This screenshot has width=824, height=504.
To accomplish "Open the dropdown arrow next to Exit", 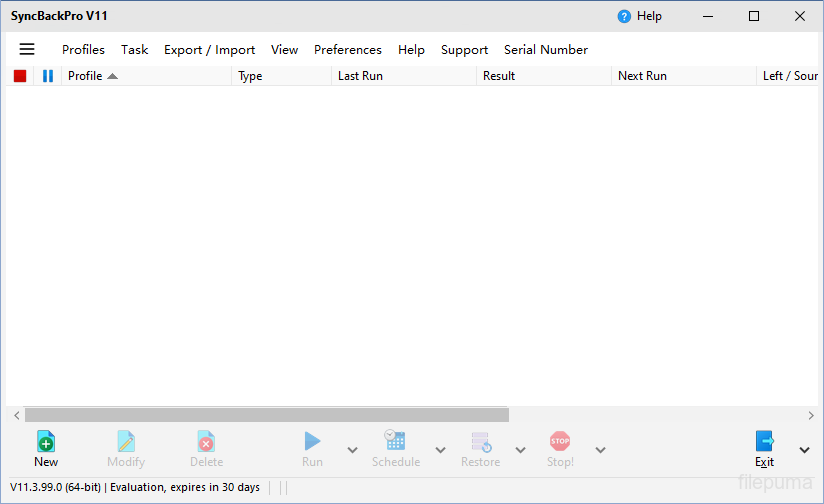I will pyautogui.click(x=805, y=450).
